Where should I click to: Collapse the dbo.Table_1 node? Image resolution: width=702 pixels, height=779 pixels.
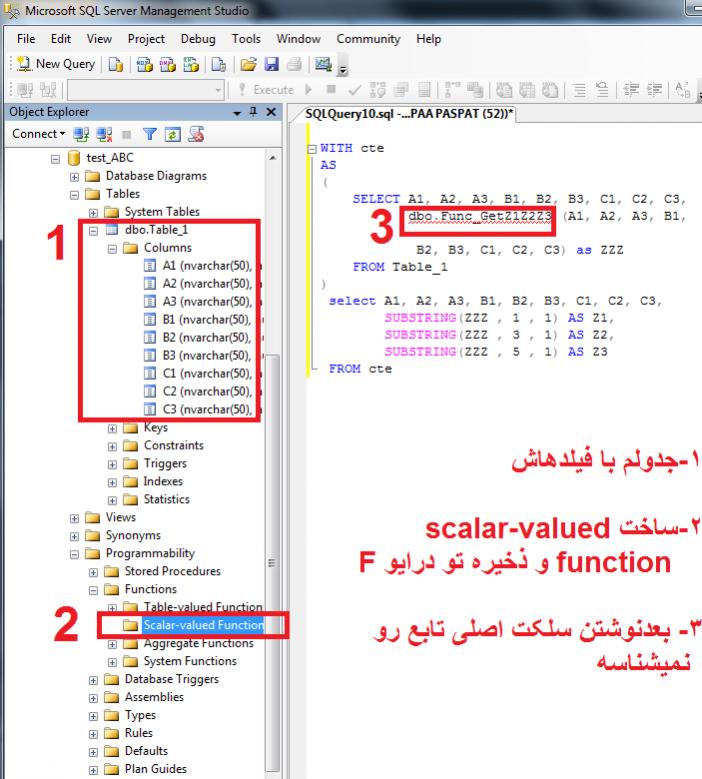click(93, 231)
